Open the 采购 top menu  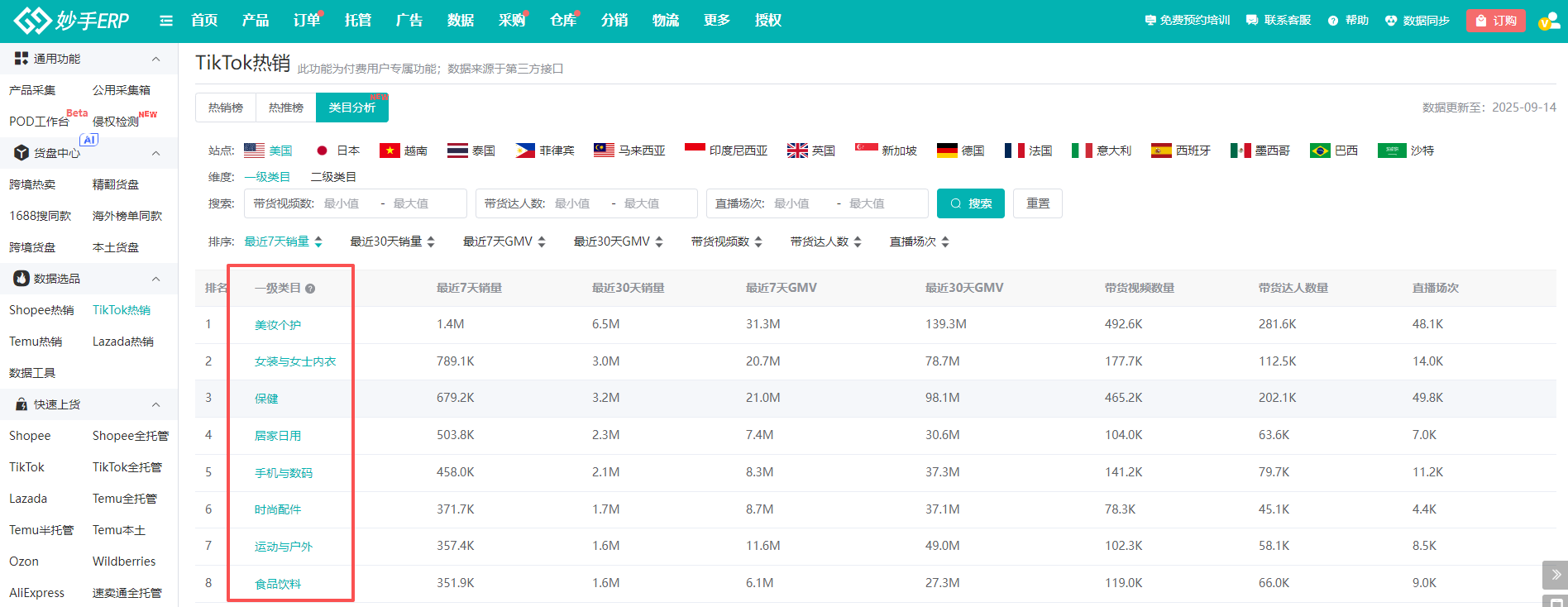pos(512,20)
